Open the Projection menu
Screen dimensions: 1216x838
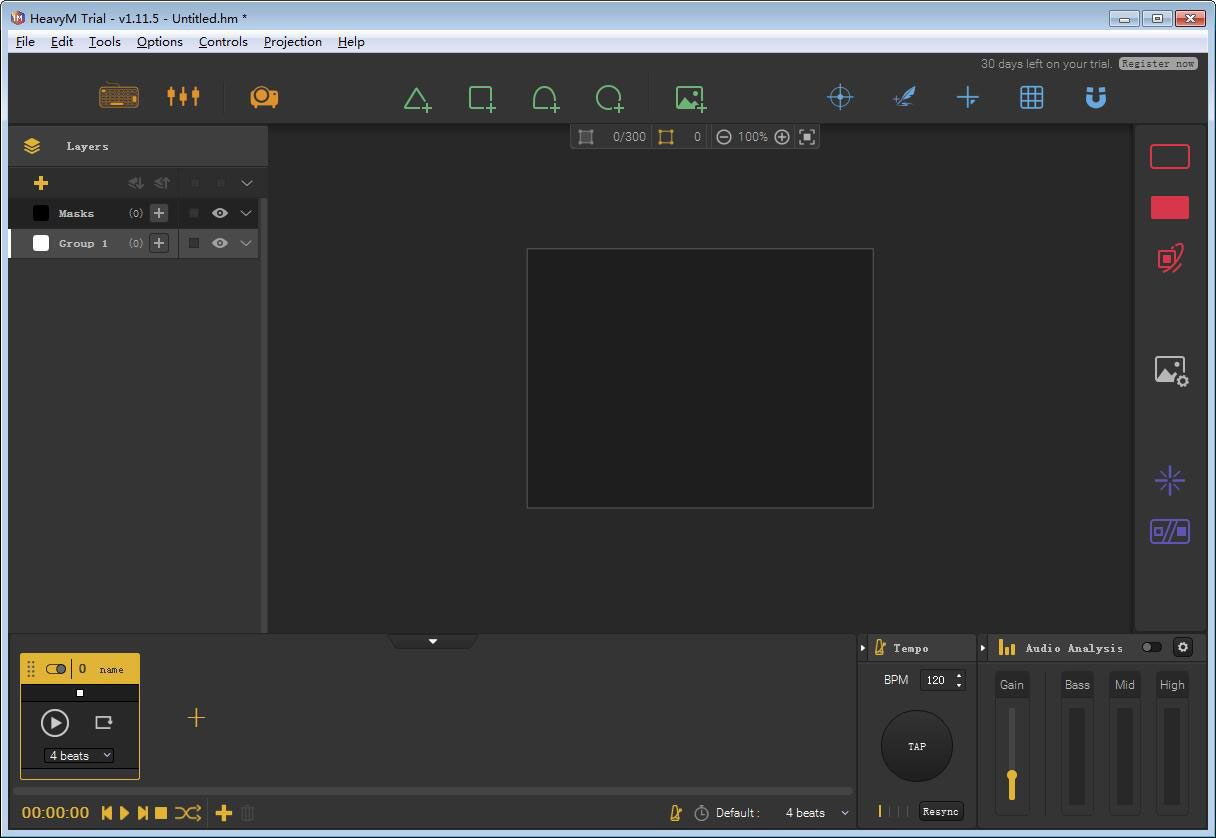(292, 42)
